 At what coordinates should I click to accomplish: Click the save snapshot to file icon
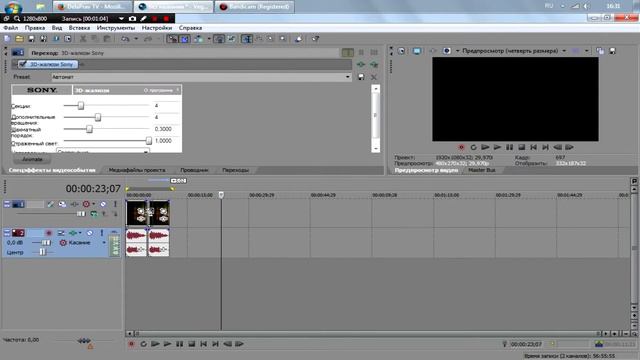click(612, 51)
